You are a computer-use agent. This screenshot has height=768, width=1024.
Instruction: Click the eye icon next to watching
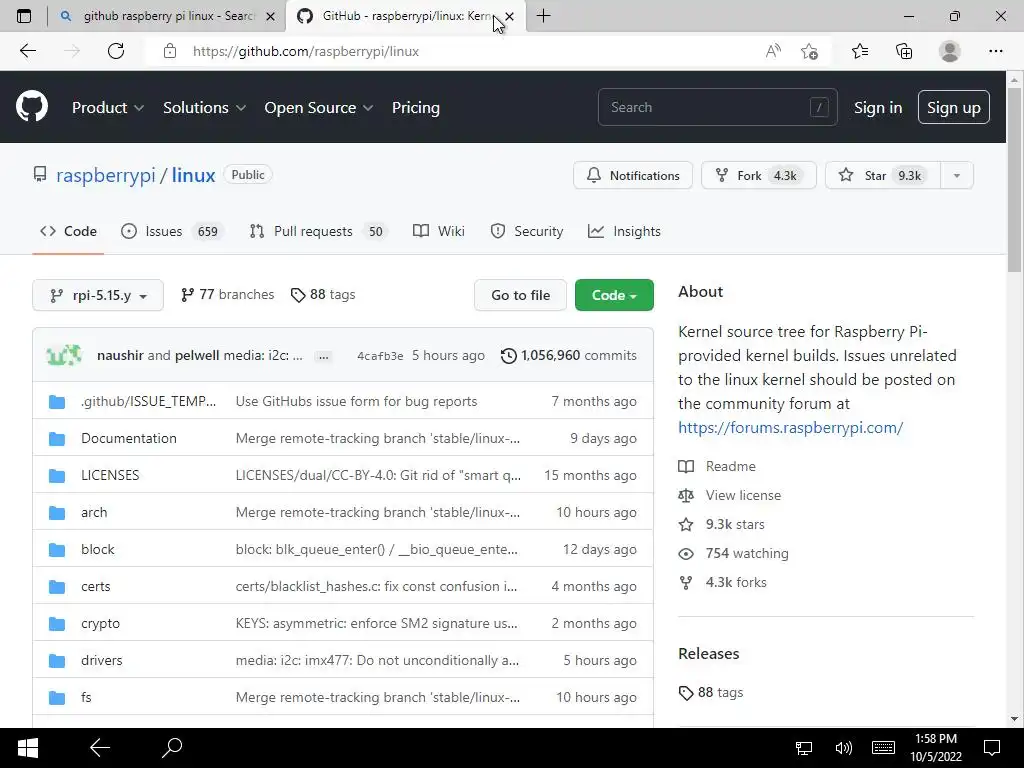[686, 554]
